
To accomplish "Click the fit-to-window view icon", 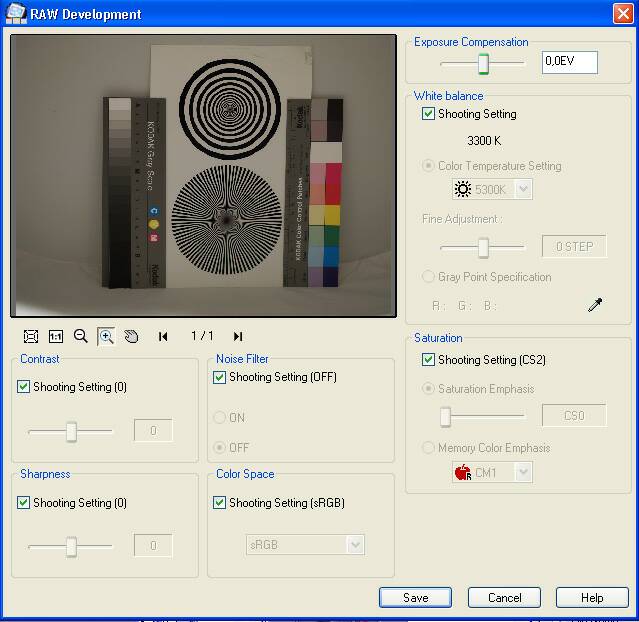I will [x=31, y=337].
